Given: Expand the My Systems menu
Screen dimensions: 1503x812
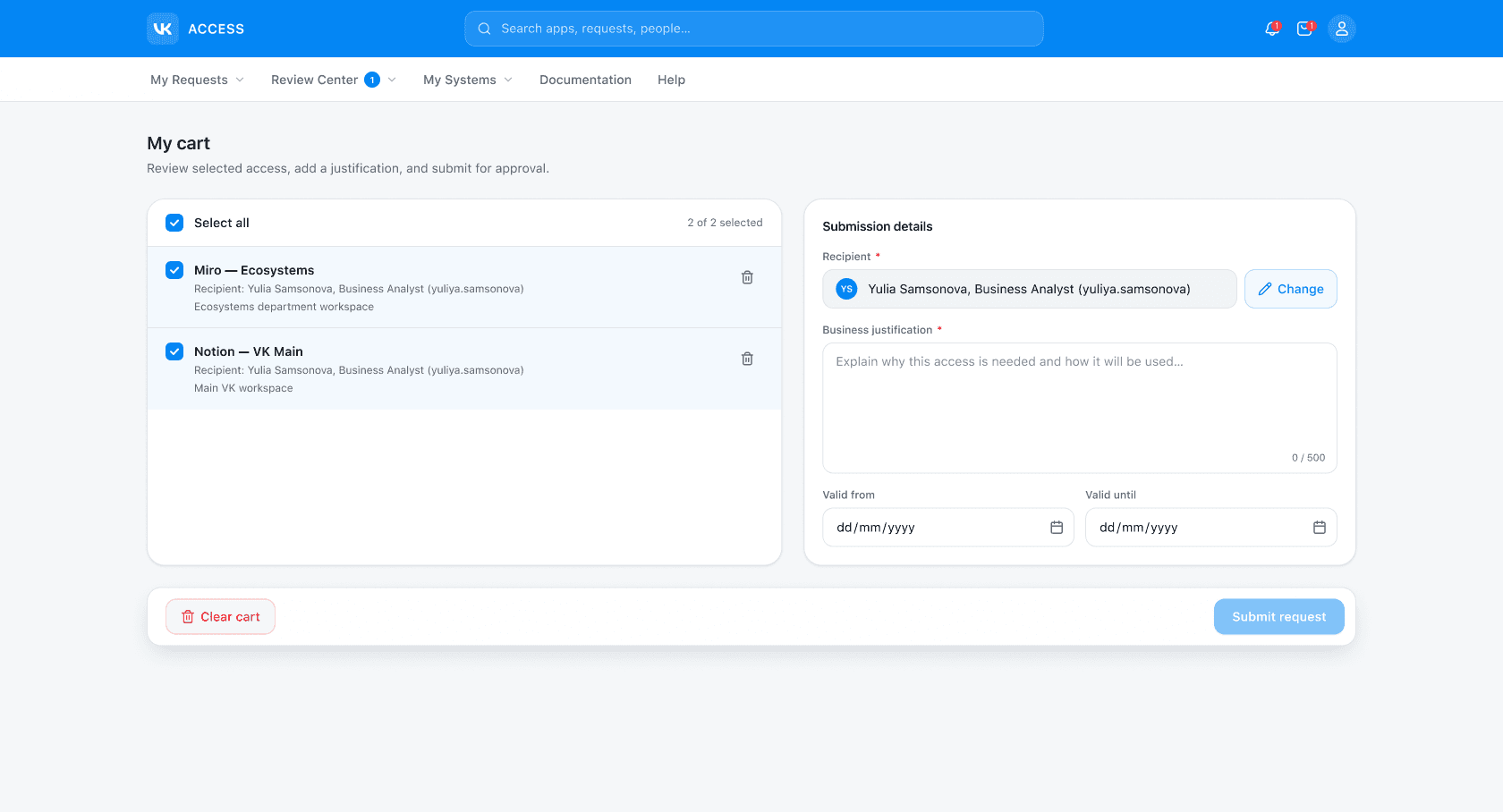Looking at the screenshot, I should tap(468, 80).
